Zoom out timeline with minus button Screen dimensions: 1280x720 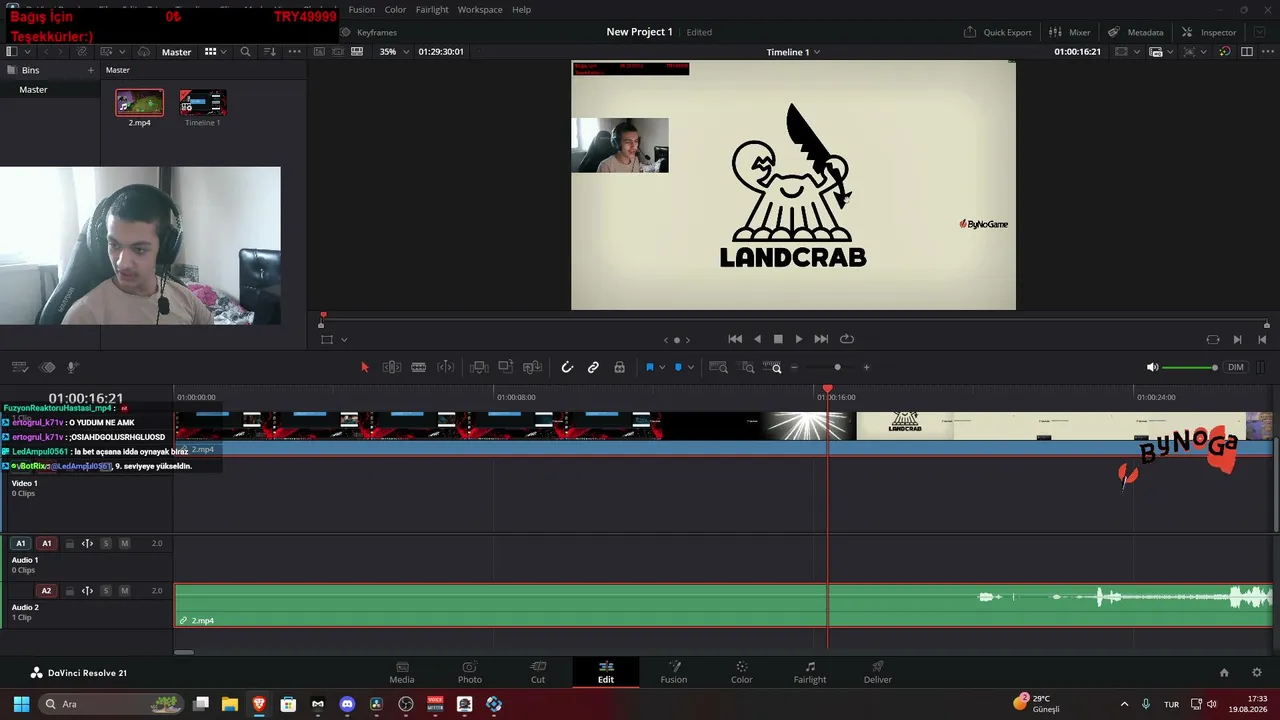click(x=794, y=367)
